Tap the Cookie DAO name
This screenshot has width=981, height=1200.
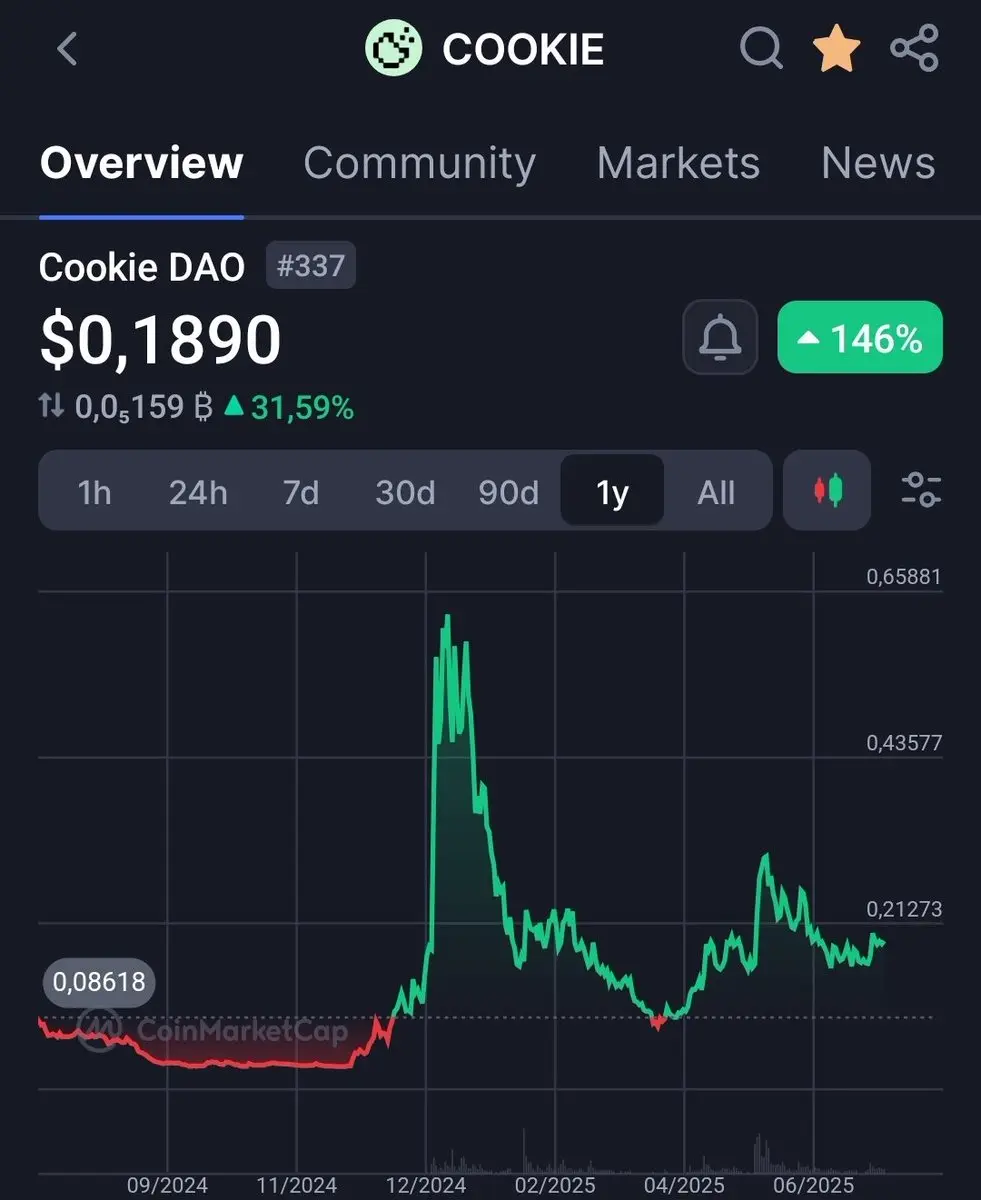click(x=142, y=267)
